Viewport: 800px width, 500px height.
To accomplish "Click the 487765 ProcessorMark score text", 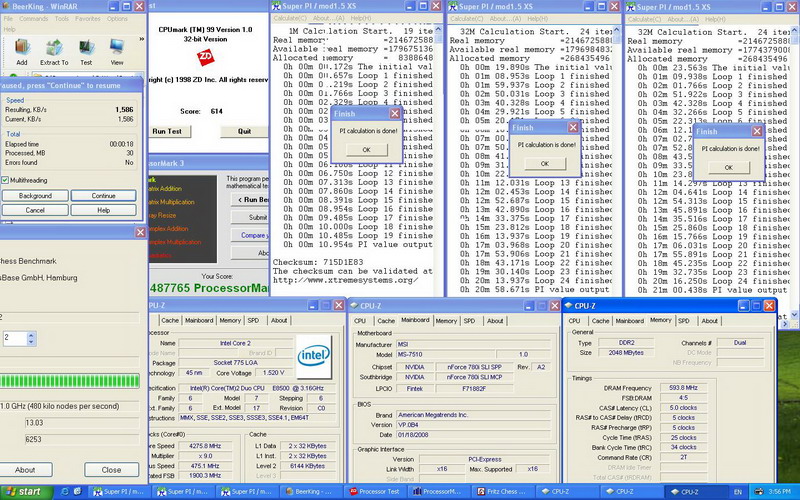I will point(209,288).
